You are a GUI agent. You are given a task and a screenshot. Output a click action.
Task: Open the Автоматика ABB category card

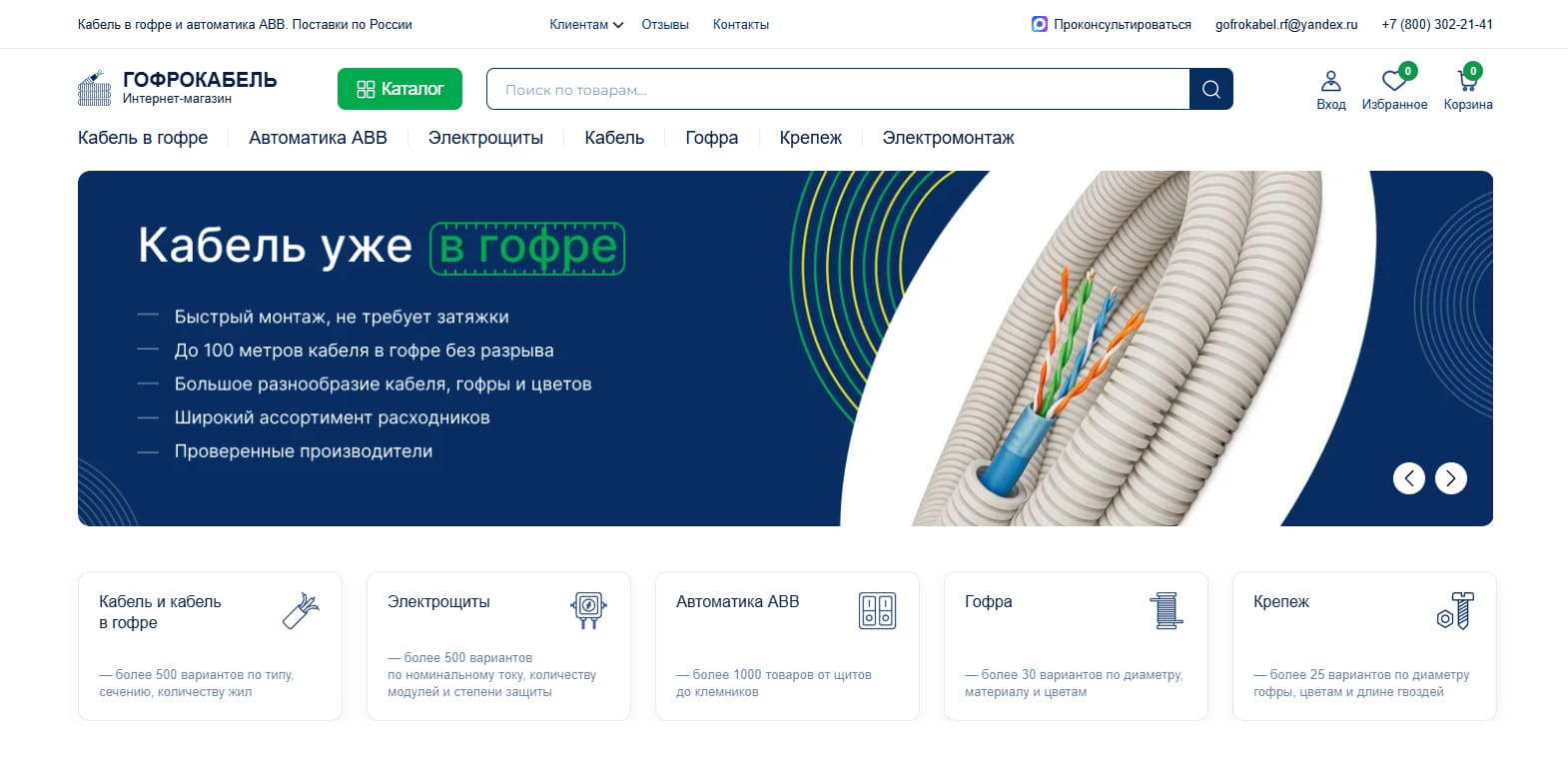click(787, 645)
